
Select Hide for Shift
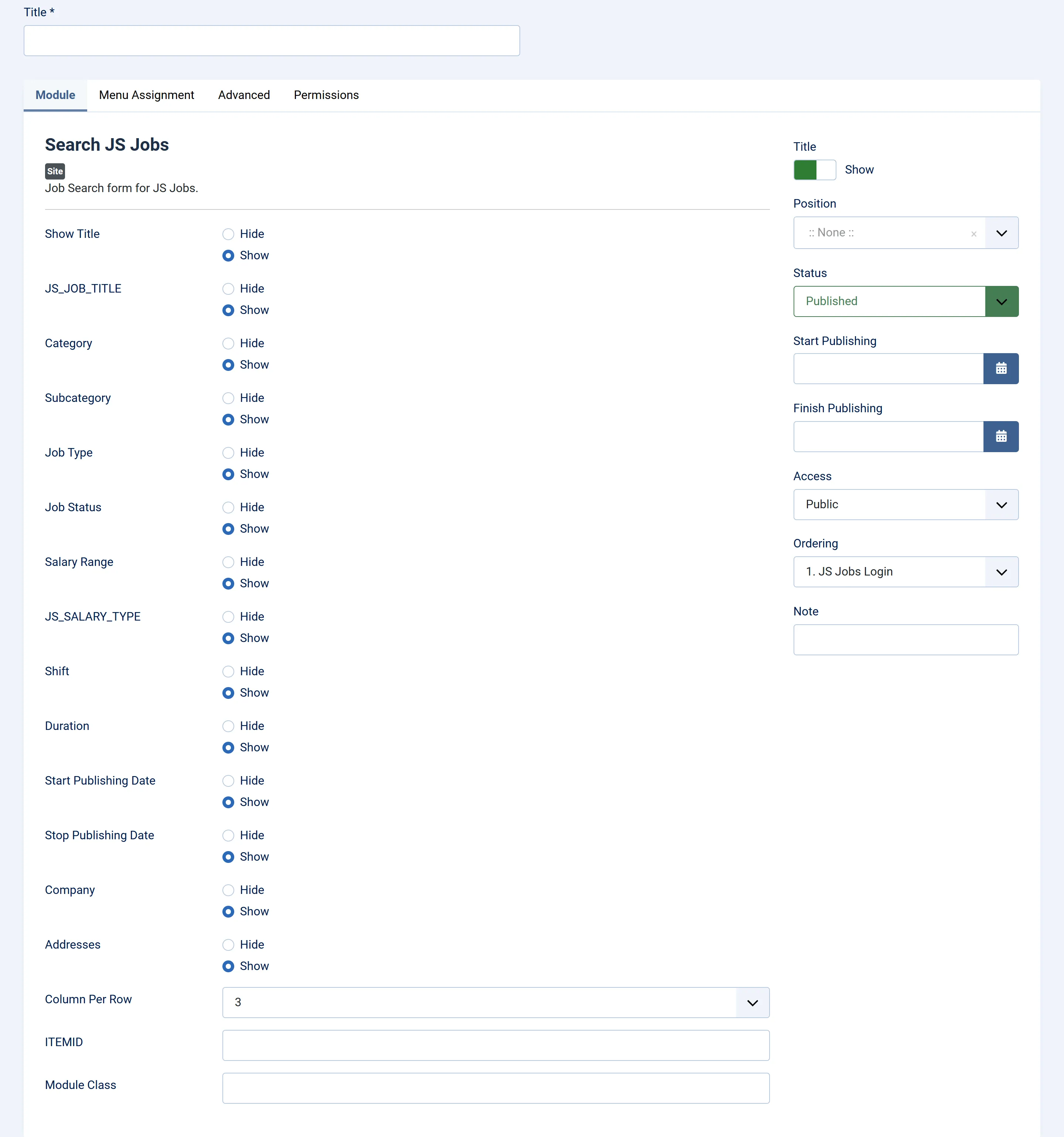click(x=228, y=672)
